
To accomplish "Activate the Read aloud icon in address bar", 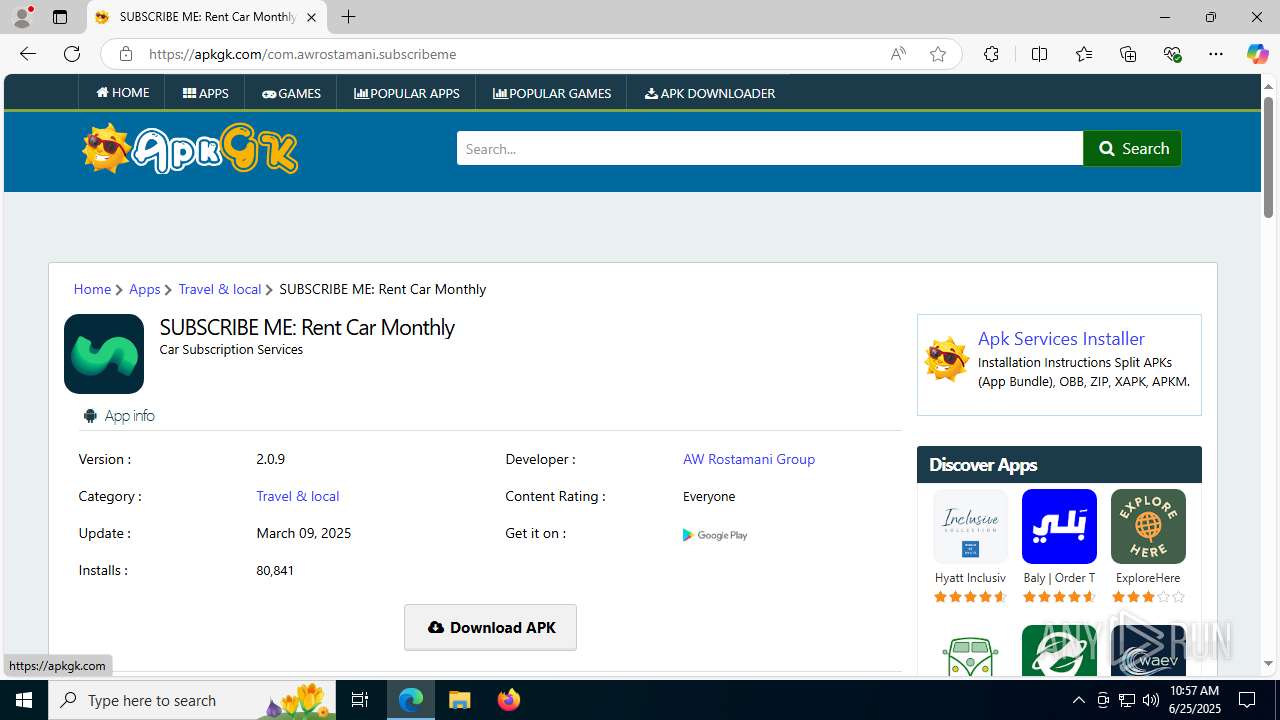I will pyautogui.click(x=898, y=54).
